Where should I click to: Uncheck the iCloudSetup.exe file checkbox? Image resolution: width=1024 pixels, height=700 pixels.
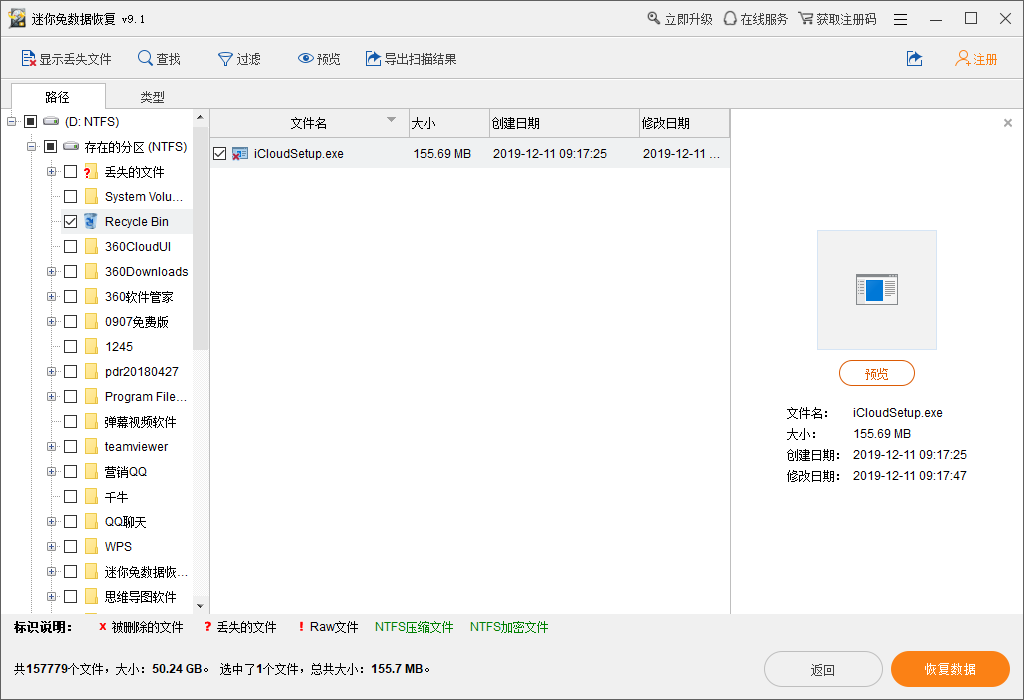[219, 153]
